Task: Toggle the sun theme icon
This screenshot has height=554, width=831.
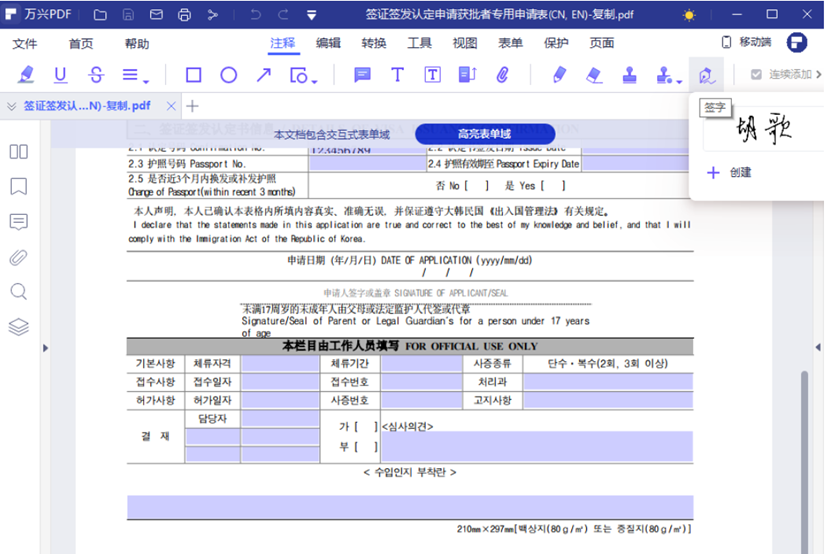Action: tap(689, 15)
